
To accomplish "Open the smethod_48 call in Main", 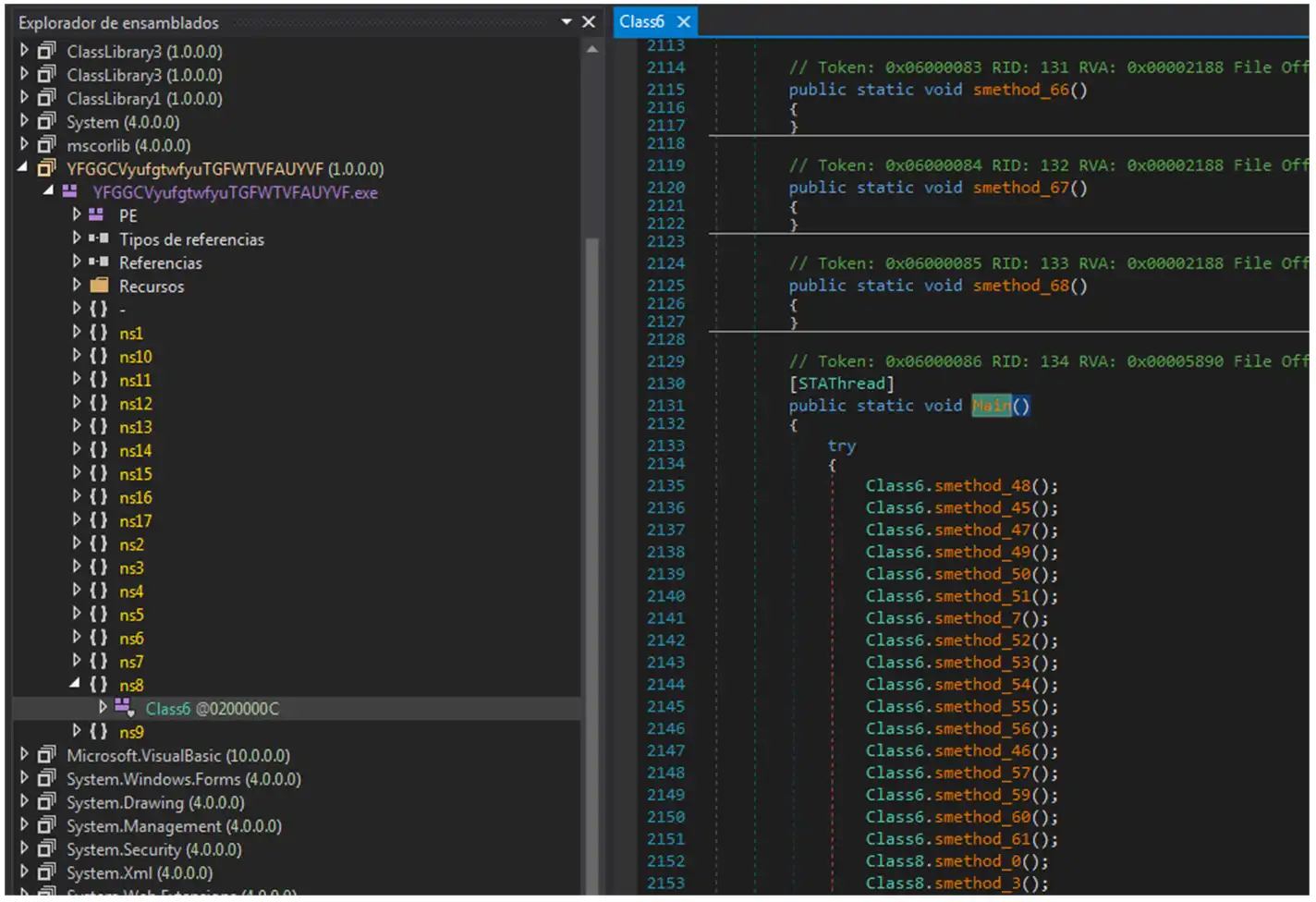I will [x=981, y=486].
